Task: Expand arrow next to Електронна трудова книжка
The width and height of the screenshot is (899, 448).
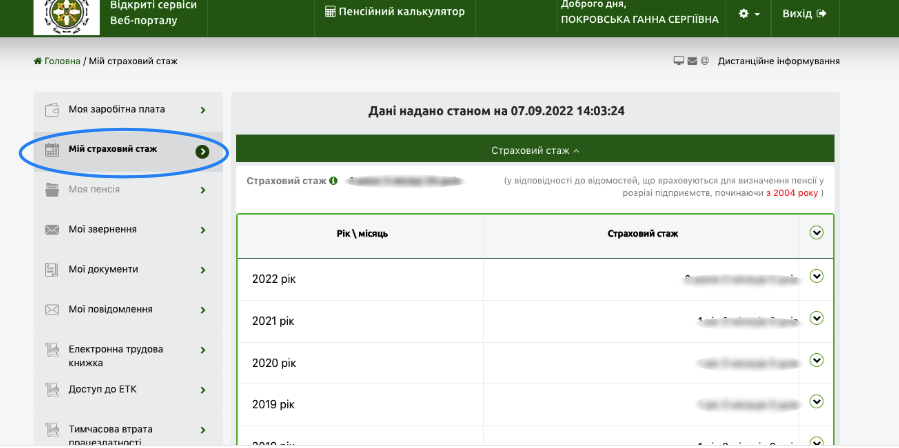Action: pyautogui.click(x=203, y=350)
